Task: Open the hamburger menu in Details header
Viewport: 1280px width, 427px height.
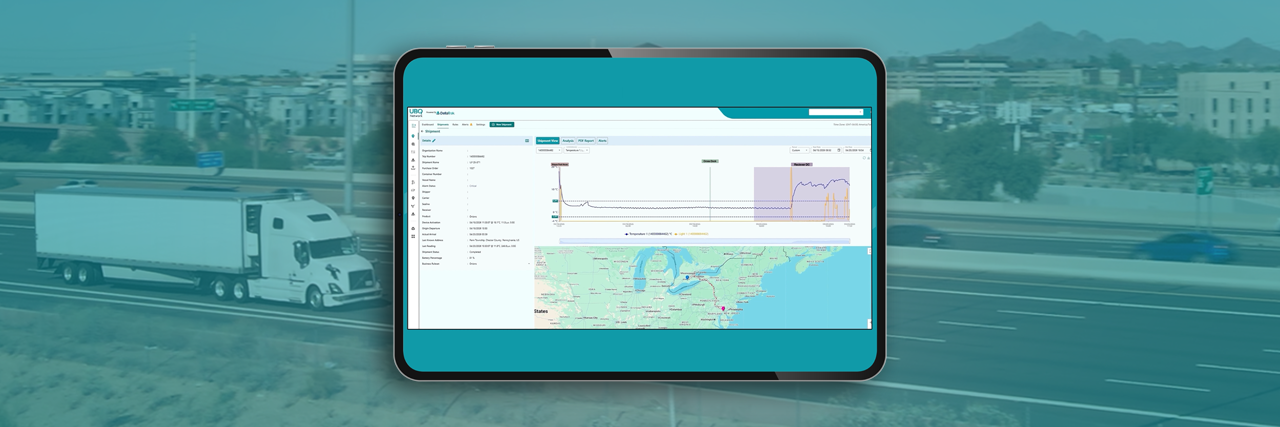Action: pyautogui.click(x=527, y=141)
